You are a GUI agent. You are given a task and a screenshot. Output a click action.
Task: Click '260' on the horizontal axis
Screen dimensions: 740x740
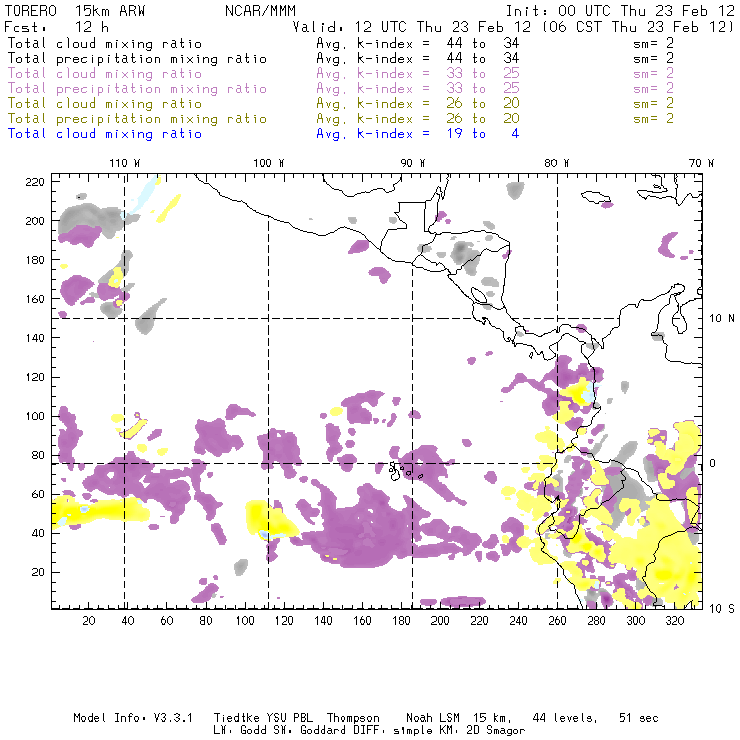click(557, 621)
